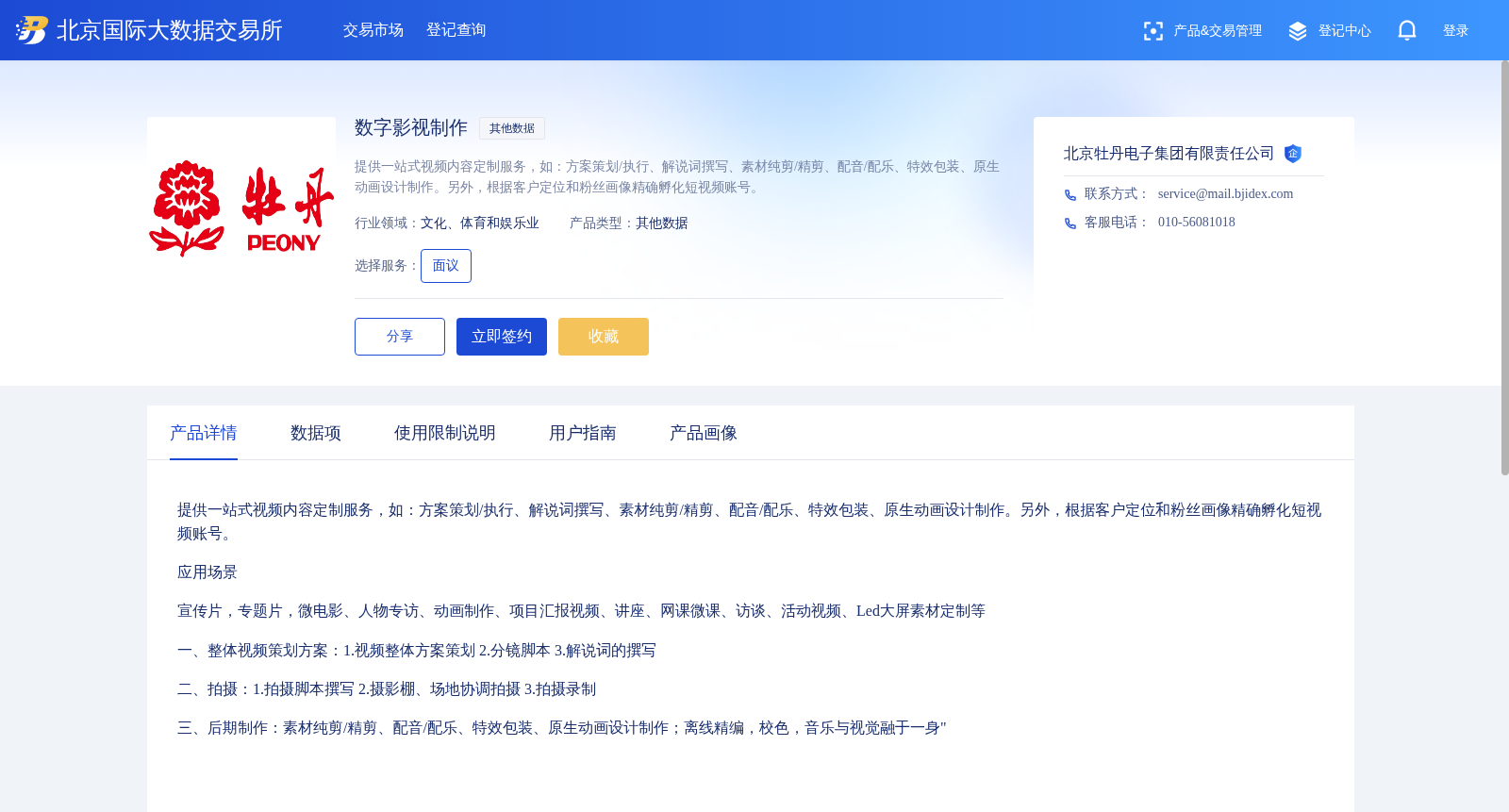The height and width of the screenshot is (812, 1509).
Task: Click the line starting 三、后期制作
Action: [562, 728]
